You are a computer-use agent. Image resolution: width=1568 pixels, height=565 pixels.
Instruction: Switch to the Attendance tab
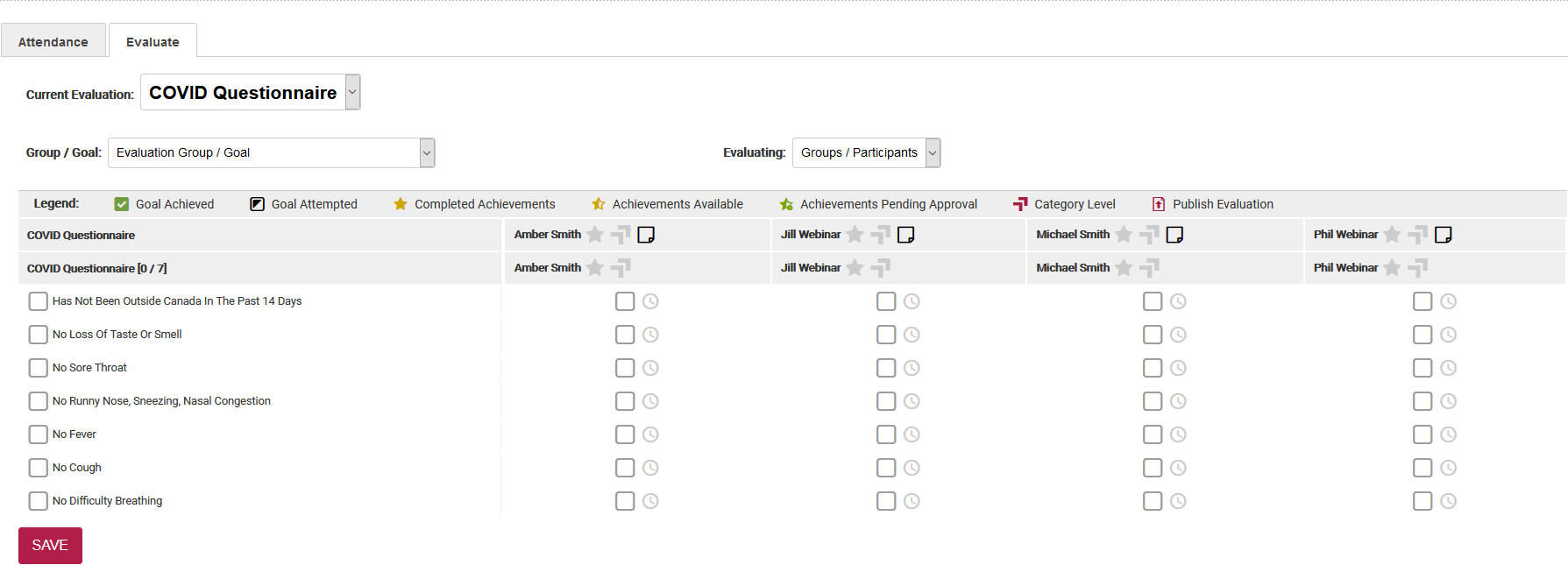click(x=53, y=42)
